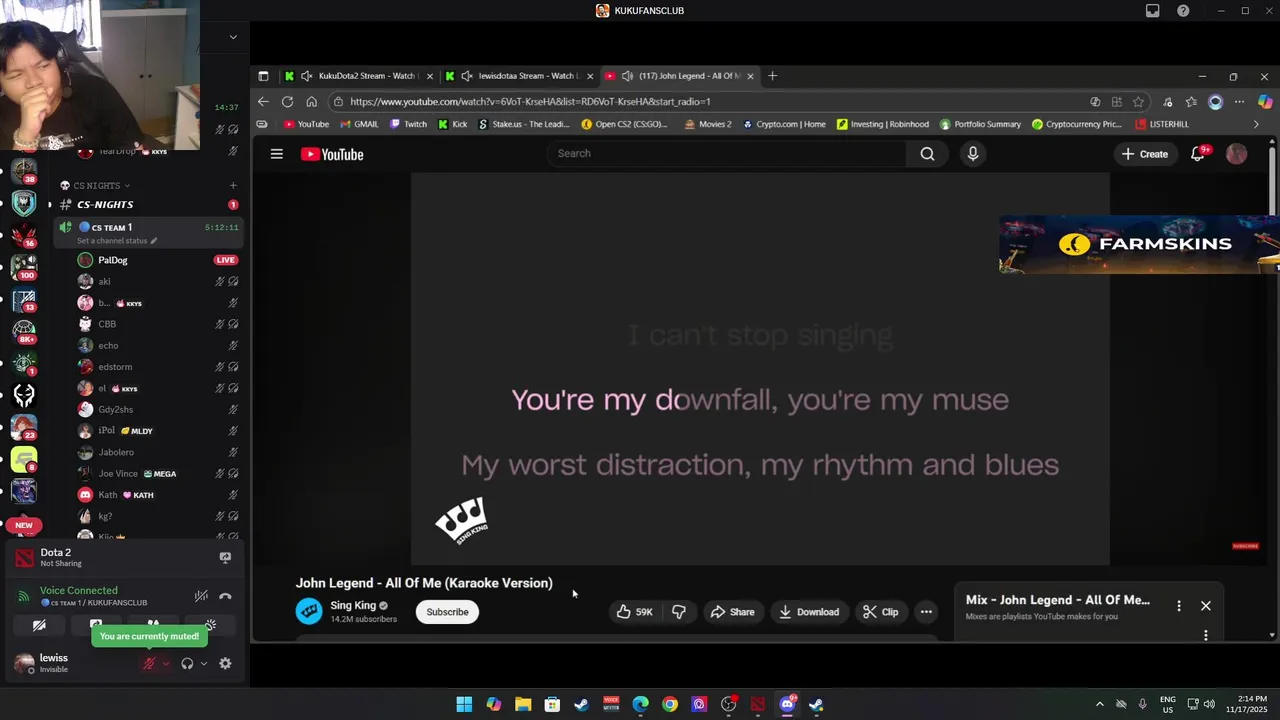The width and height of the screenshot is (1280, 720).
Task: Click the browser address bar URL
Action: pos(530,101)
